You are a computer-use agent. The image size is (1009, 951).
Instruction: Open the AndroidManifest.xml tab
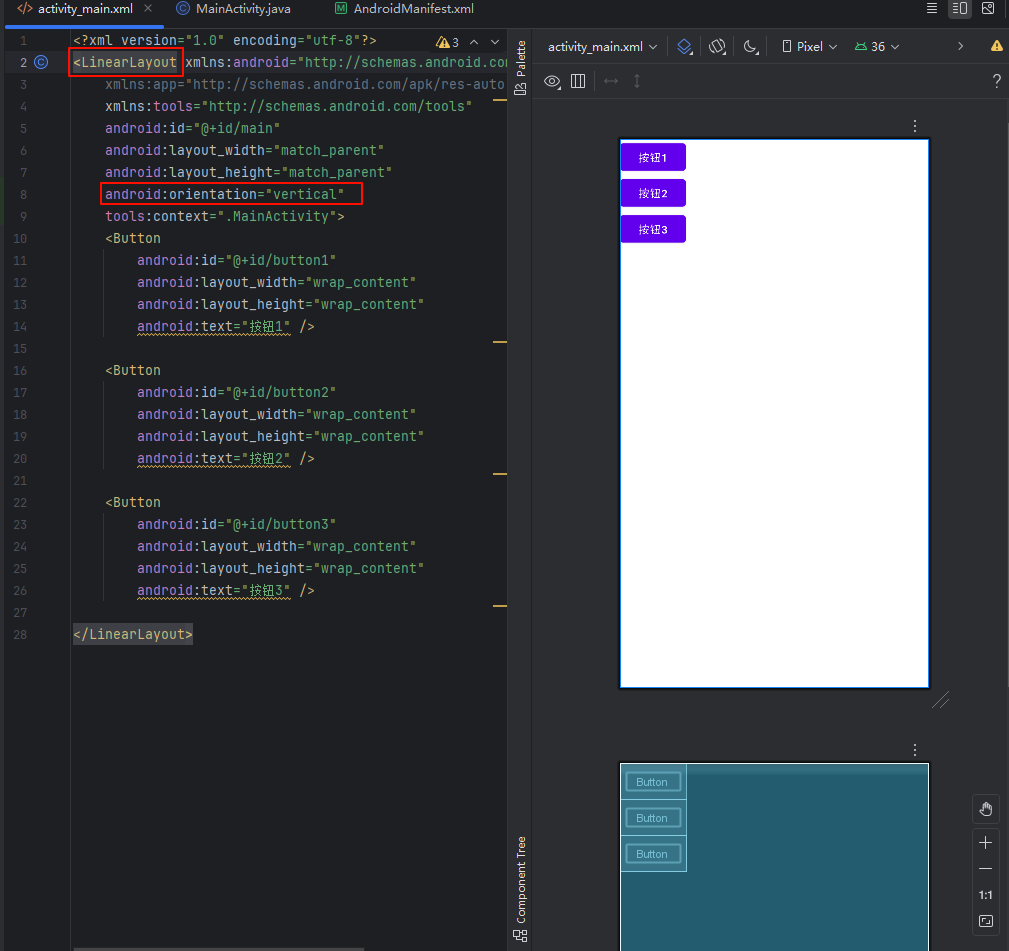(404, 9)
